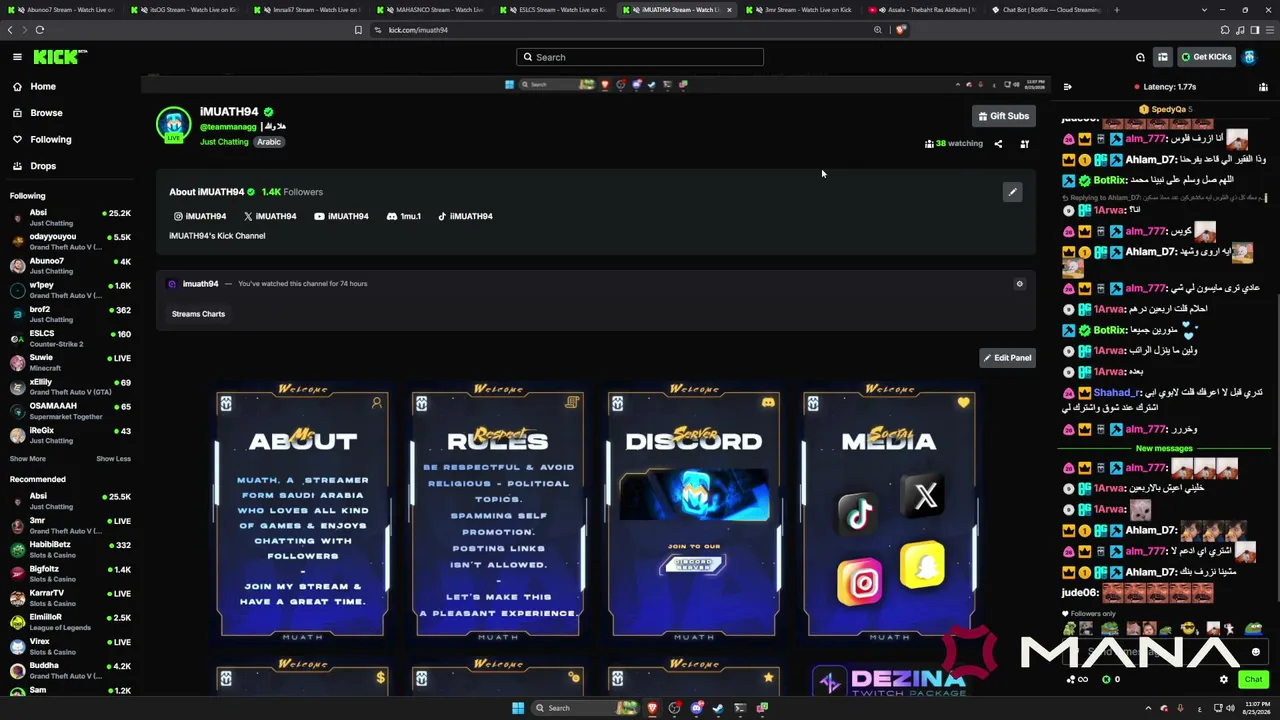This screenshot has height=720, width=1280.
Task: Open the About Me panel image
Action: [x=302, y=512]
